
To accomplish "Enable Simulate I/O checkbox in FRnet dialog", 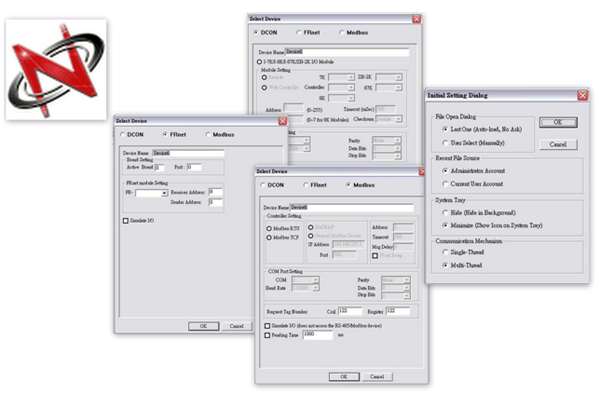I will click(x=126, y=221).
